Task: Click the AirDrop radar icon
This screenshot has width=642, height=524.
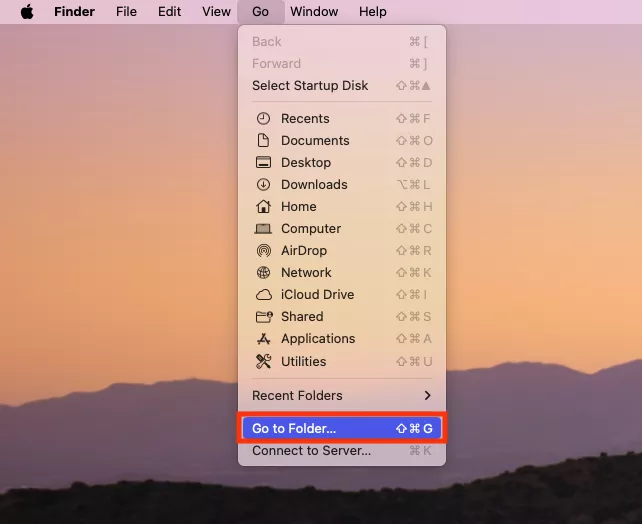Action: (x=263, y=251)
